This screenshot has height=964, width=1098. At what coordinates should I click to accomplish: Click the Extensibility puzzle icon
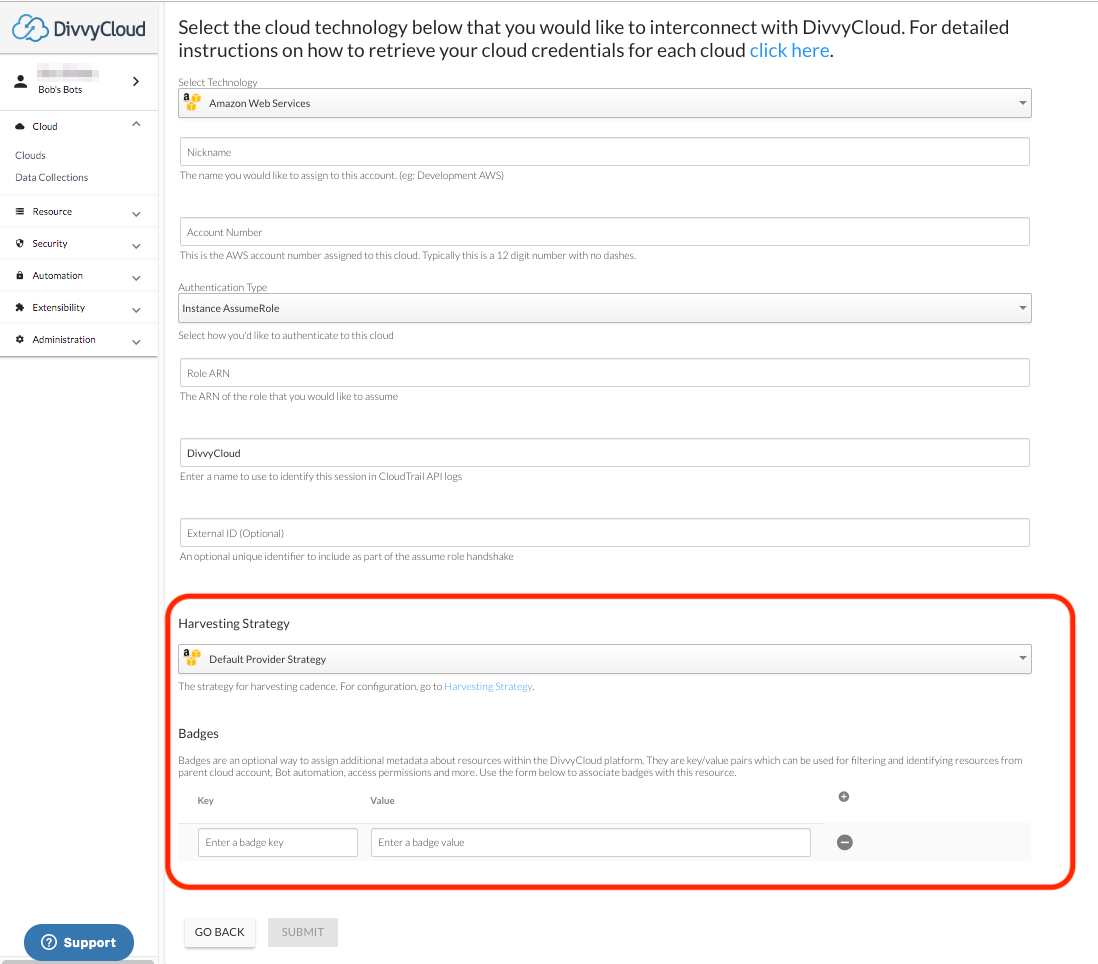pyautogui.click(x=20, y=307)
